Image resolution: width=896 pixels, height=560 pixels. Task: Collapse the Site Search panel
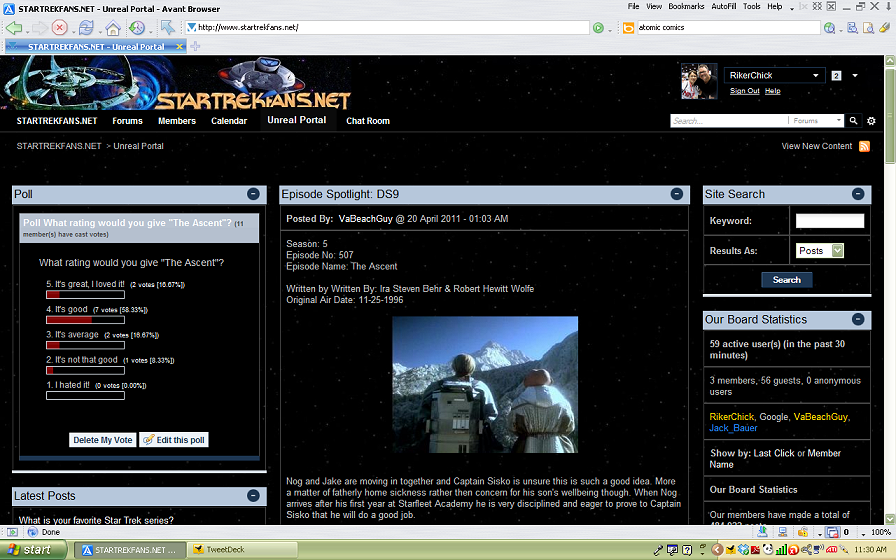[x=858, y=194]
